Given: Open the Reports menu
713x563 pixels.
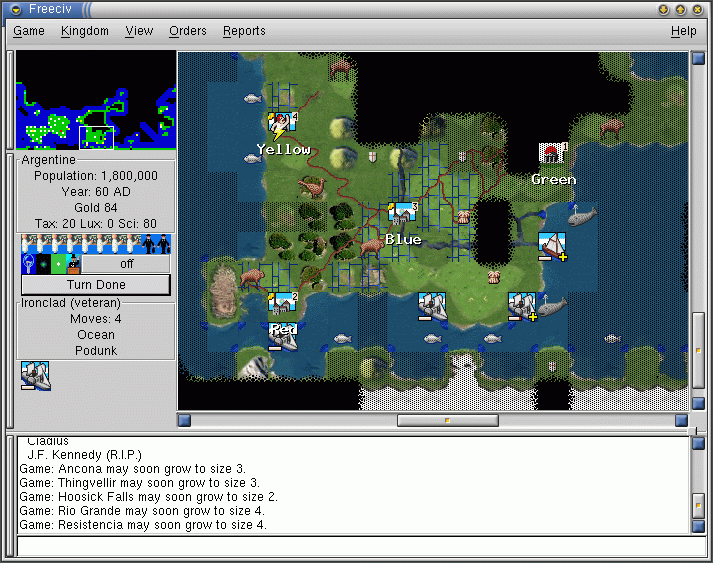Looking at the screenshot, I should (x=244, y=31).
